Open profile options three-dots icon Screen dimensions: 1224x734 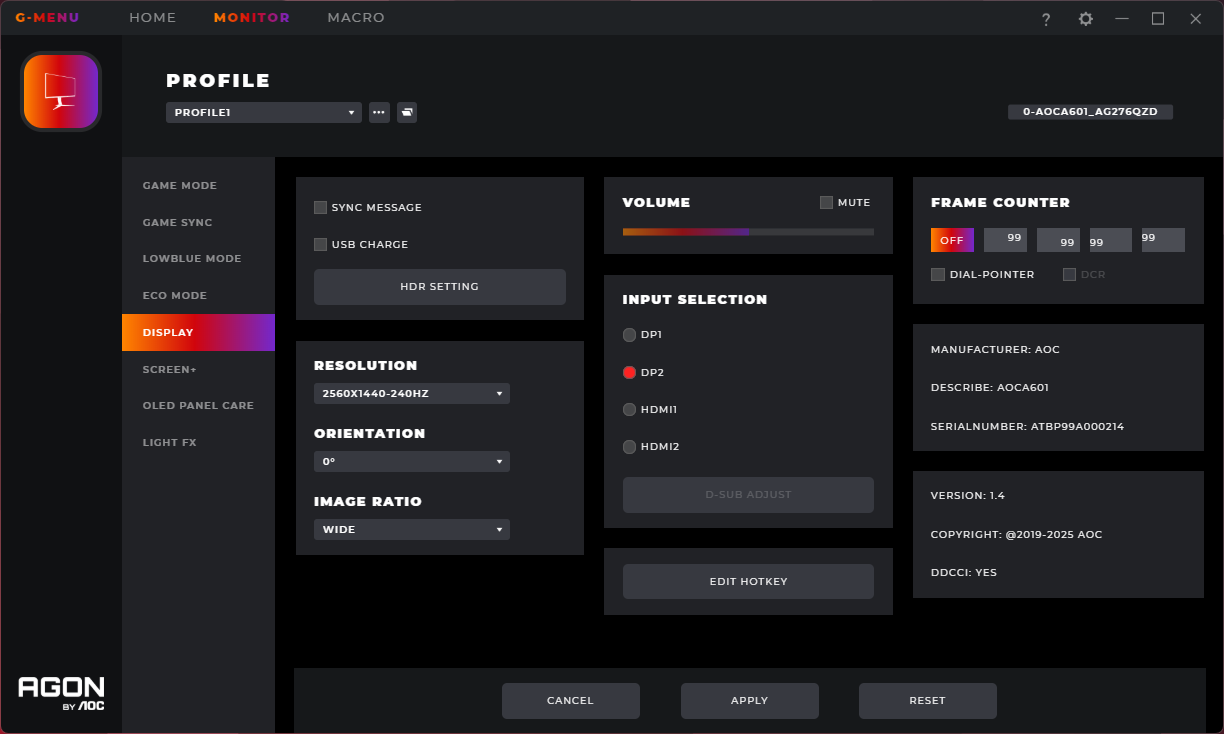tap(379, 113)
